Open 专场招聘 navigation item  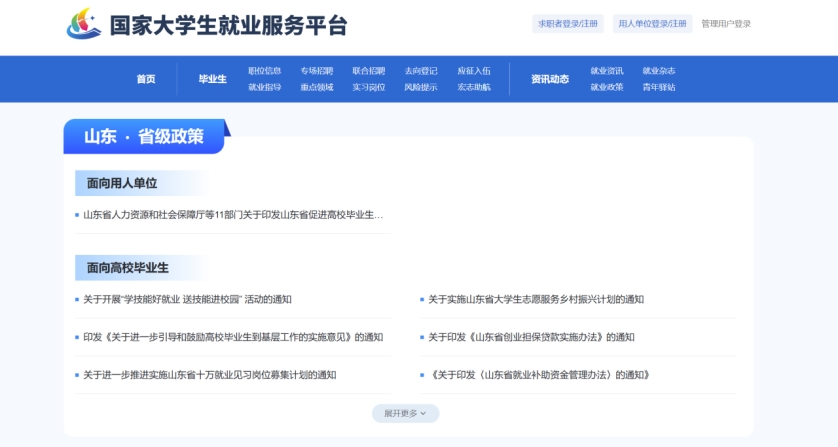317,71
